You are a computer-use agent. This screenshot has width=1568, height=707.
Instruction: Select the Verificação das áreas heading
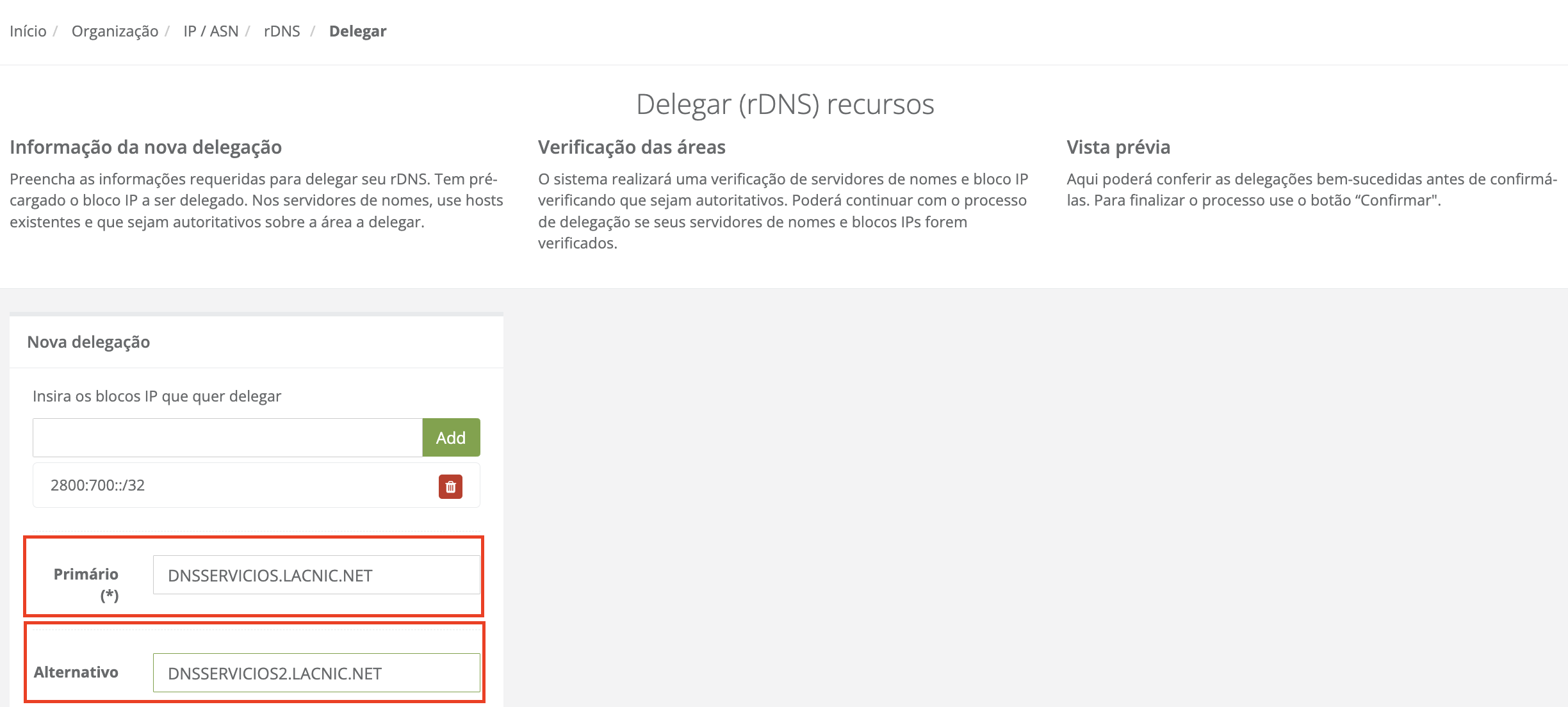tap(632, 147)
